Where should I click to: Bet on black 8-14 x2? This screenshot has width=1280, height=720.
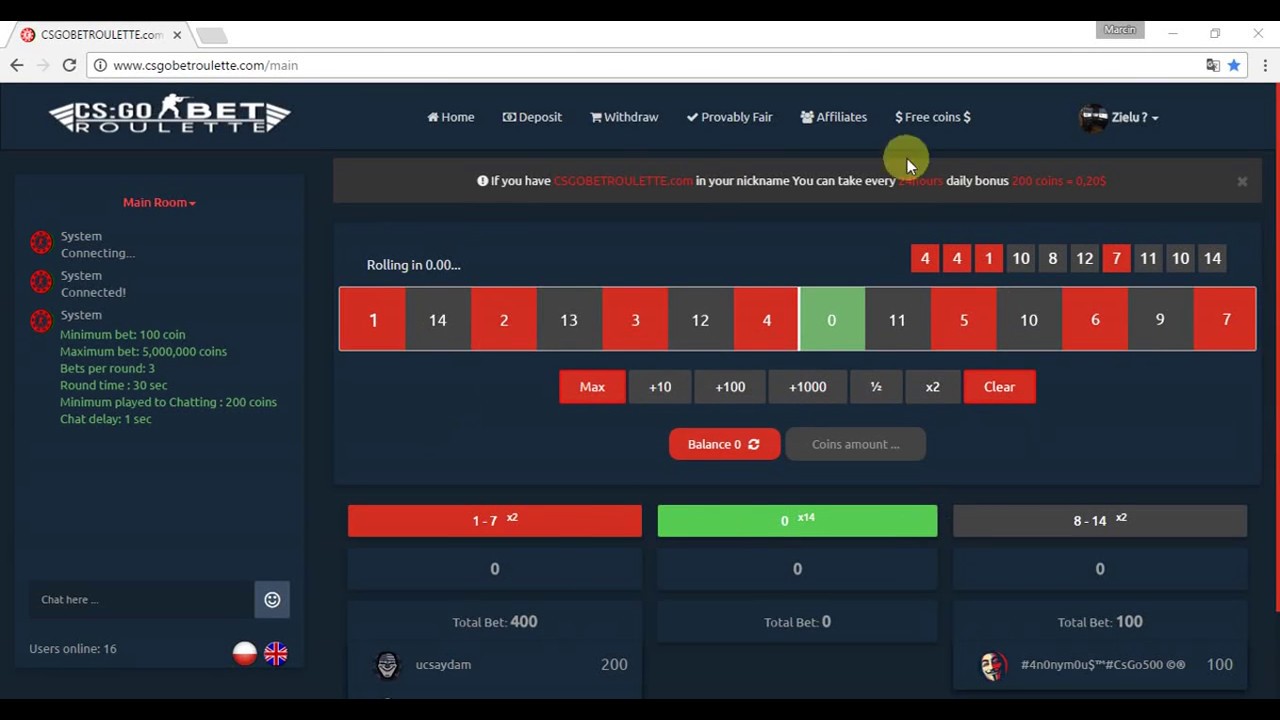point(1100,521)
